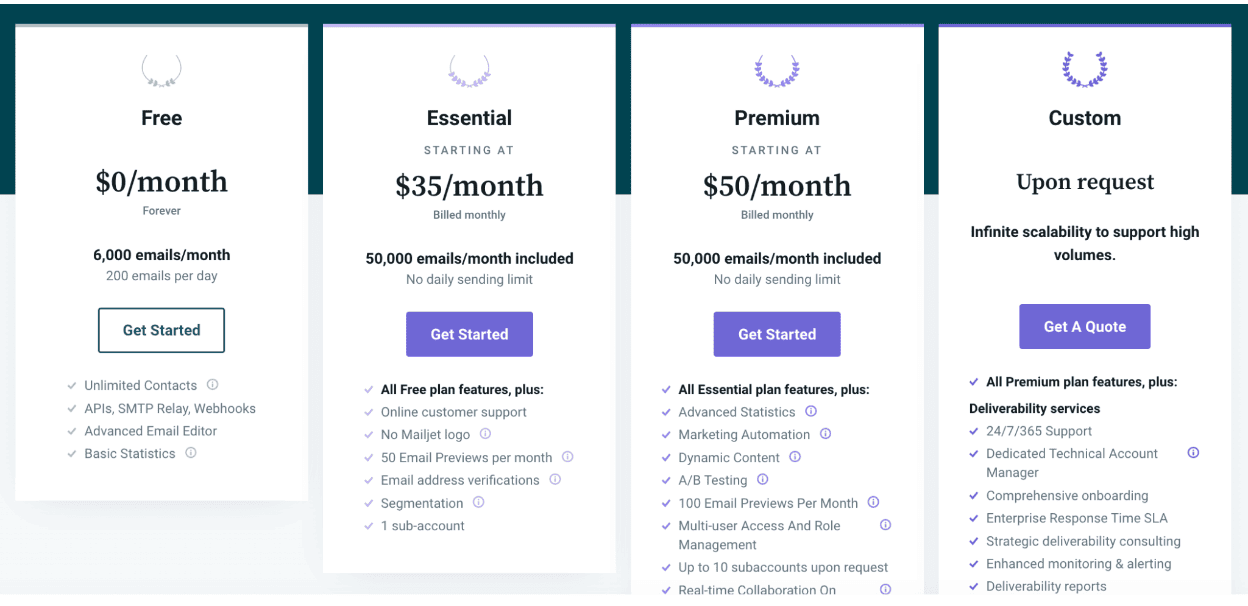1248x606 pixels.
Task: Open A/B Testing info icon
Action: coord(762,480)
